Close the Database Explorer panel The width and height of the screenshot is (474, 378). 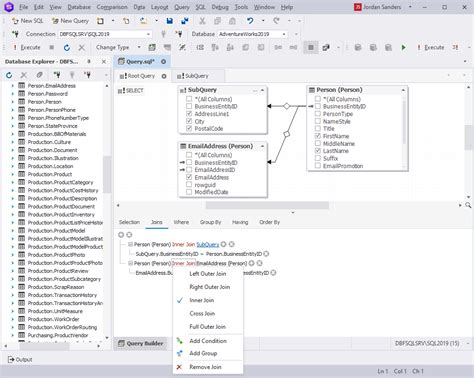[x=104, y=61]
